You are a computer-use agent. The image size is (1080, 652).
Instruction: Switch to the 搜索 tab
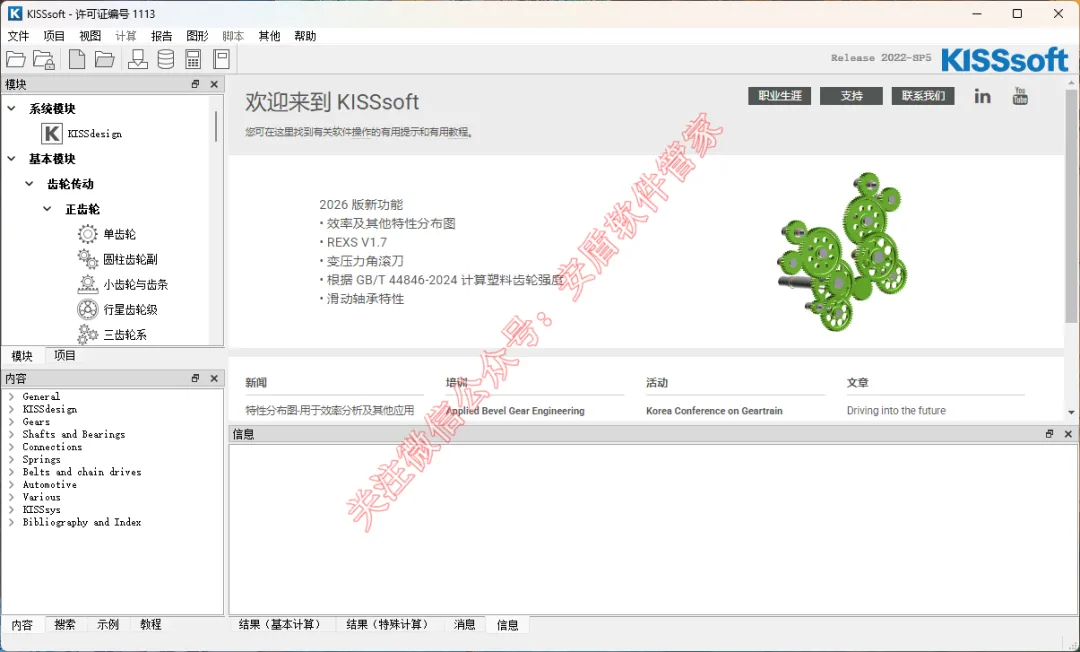point(65,624)
